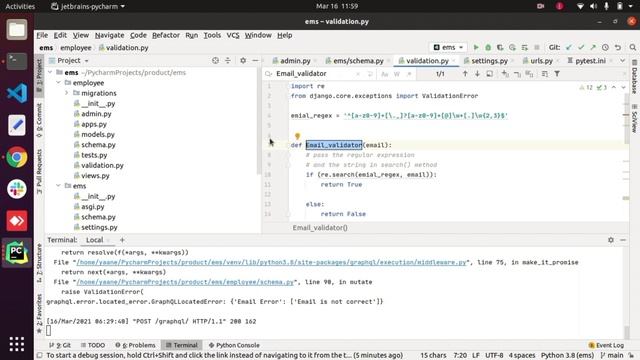The width and height of the screenshot is (640, 360).
Task: Toggle Match Case in find bar
Action: coord(384,74)
